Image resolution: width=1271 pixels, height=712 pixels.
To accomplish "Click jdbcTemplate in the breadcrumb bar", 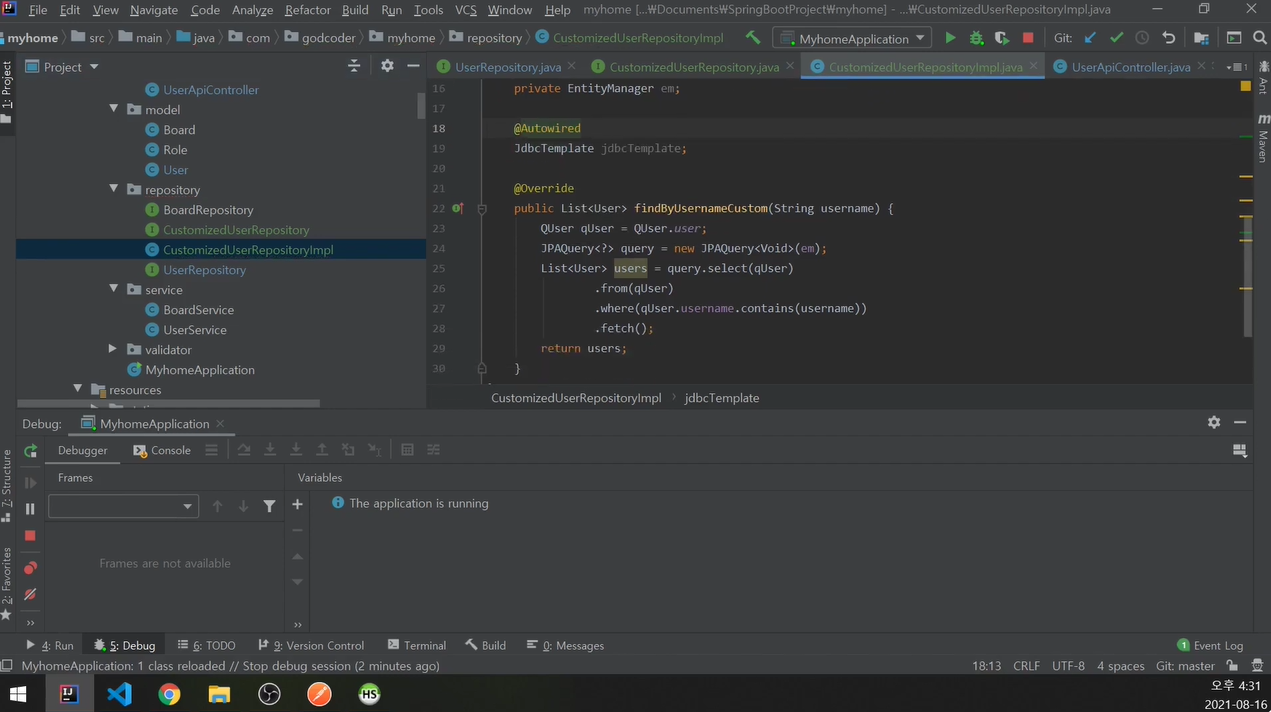I will [722, 398].
